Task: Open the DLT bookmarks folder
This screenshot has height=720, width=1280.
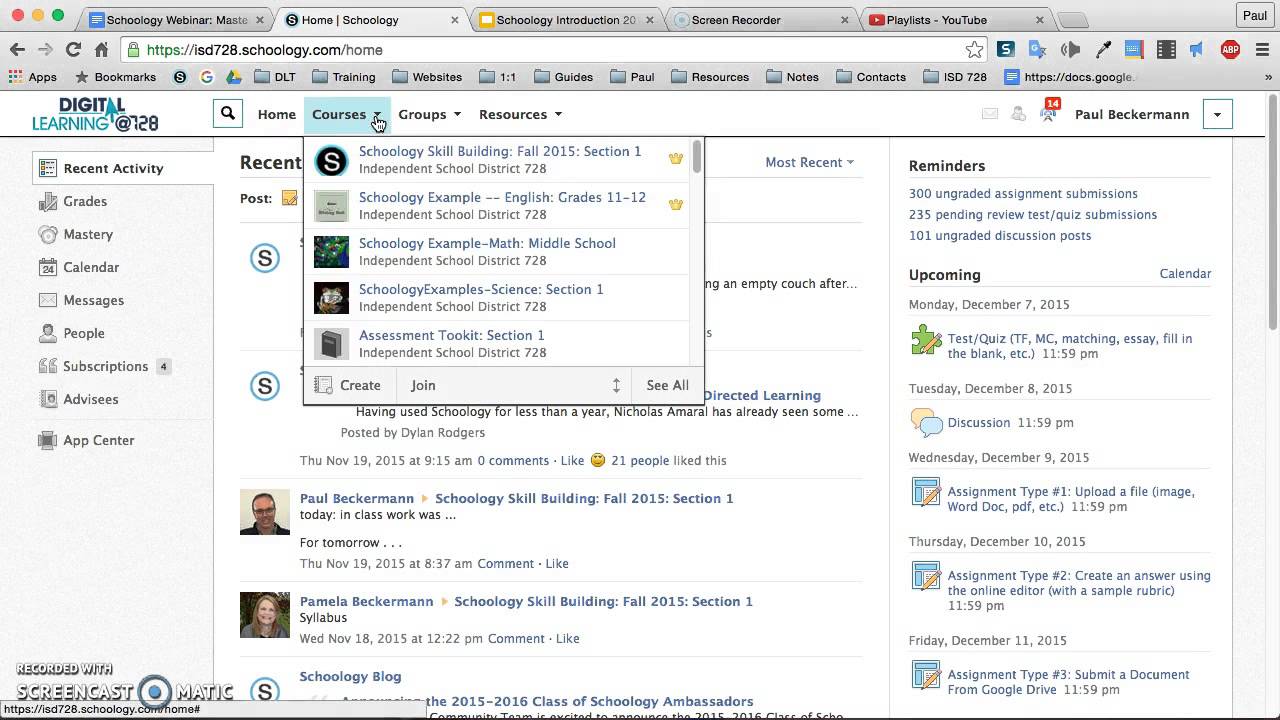Action: [274, 77]
